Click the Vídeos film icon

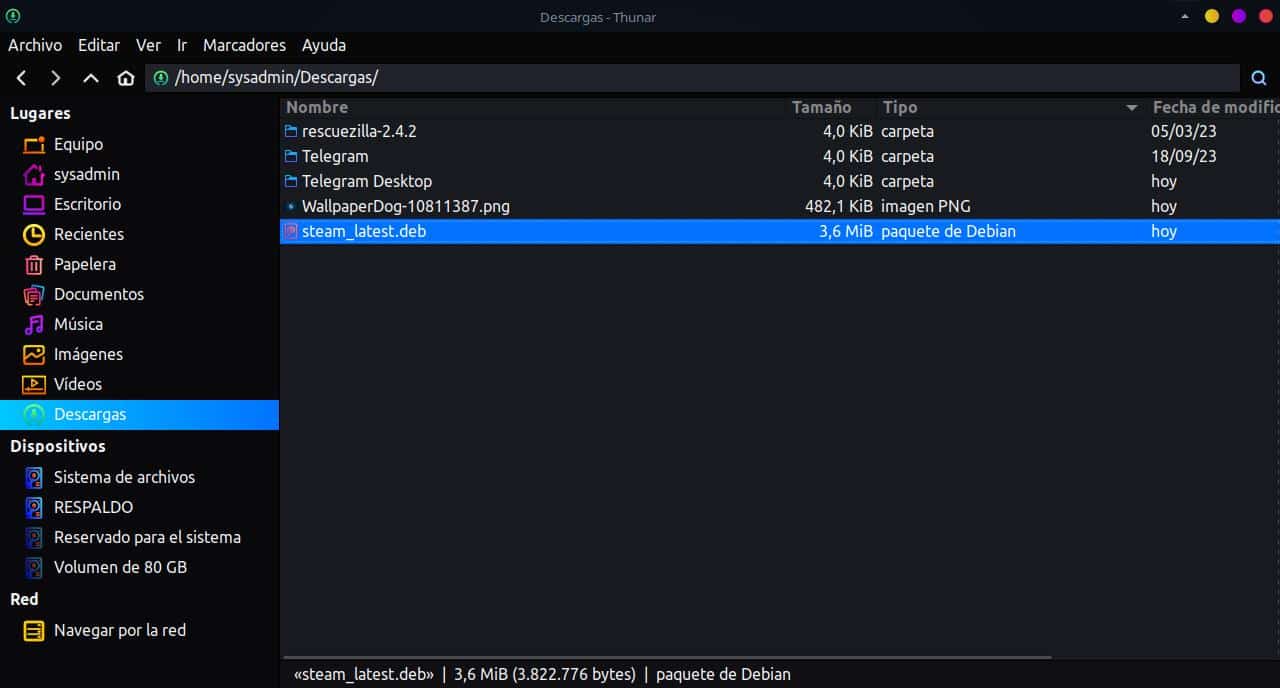pos(34,384)
